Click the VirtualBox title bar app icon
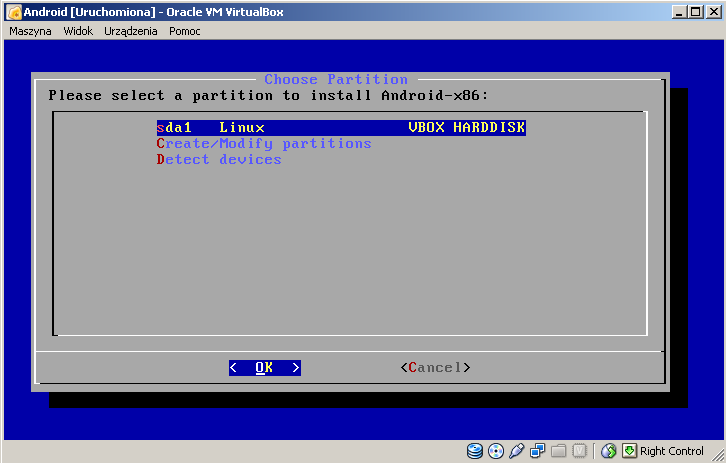This screenshot has height=463, width=726. pos(14,12)
